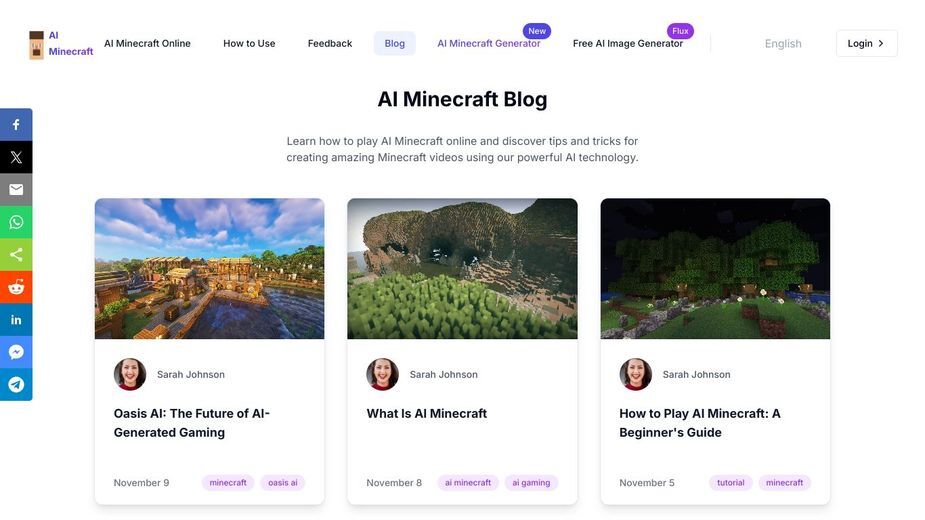This screenshot has height=520, width=925.
Task: Open the Oasis AI article title
Action: click(192, 423)
